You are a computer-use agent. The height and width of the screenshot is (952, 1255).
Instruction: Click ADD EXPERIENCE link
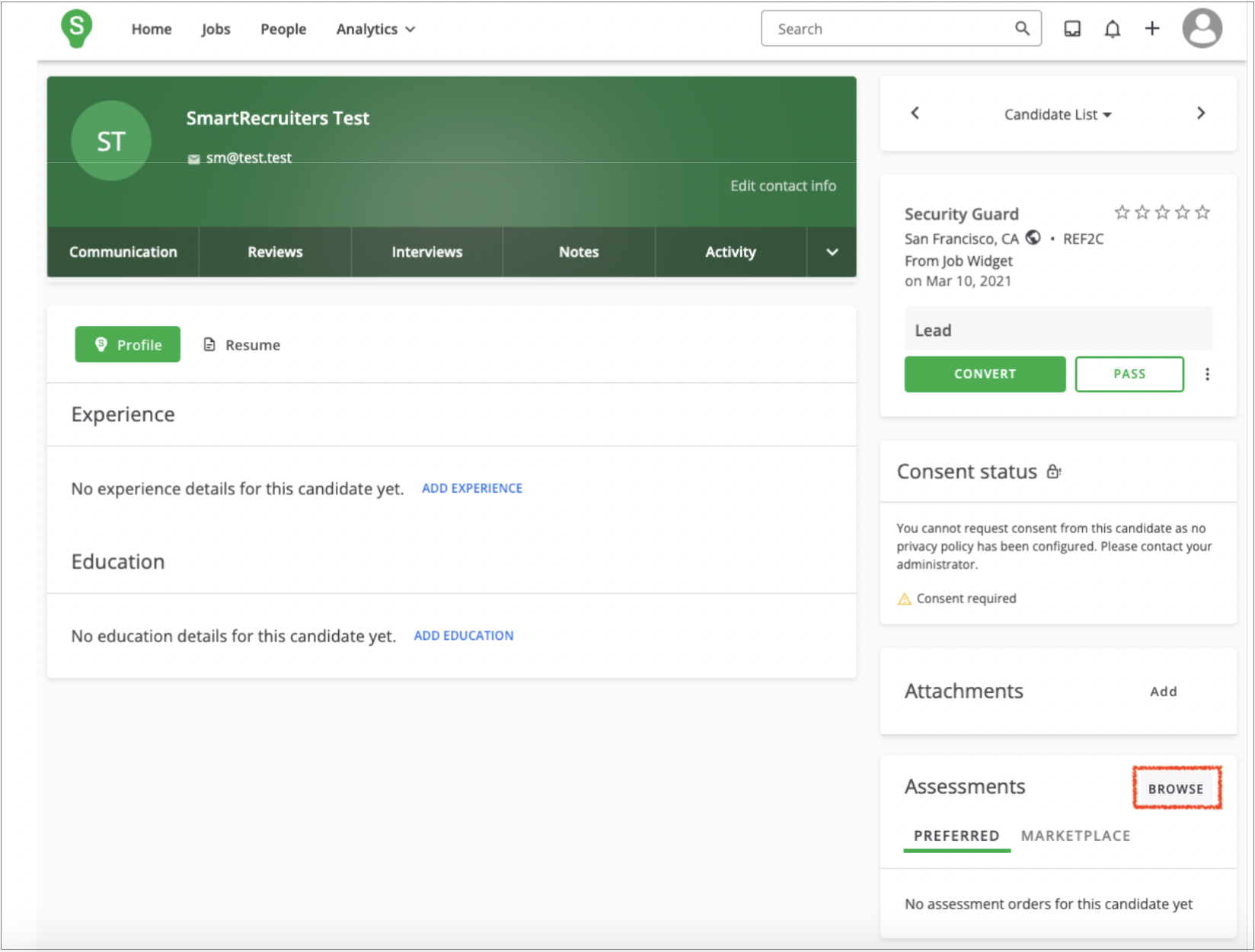(x=472, y=488)
